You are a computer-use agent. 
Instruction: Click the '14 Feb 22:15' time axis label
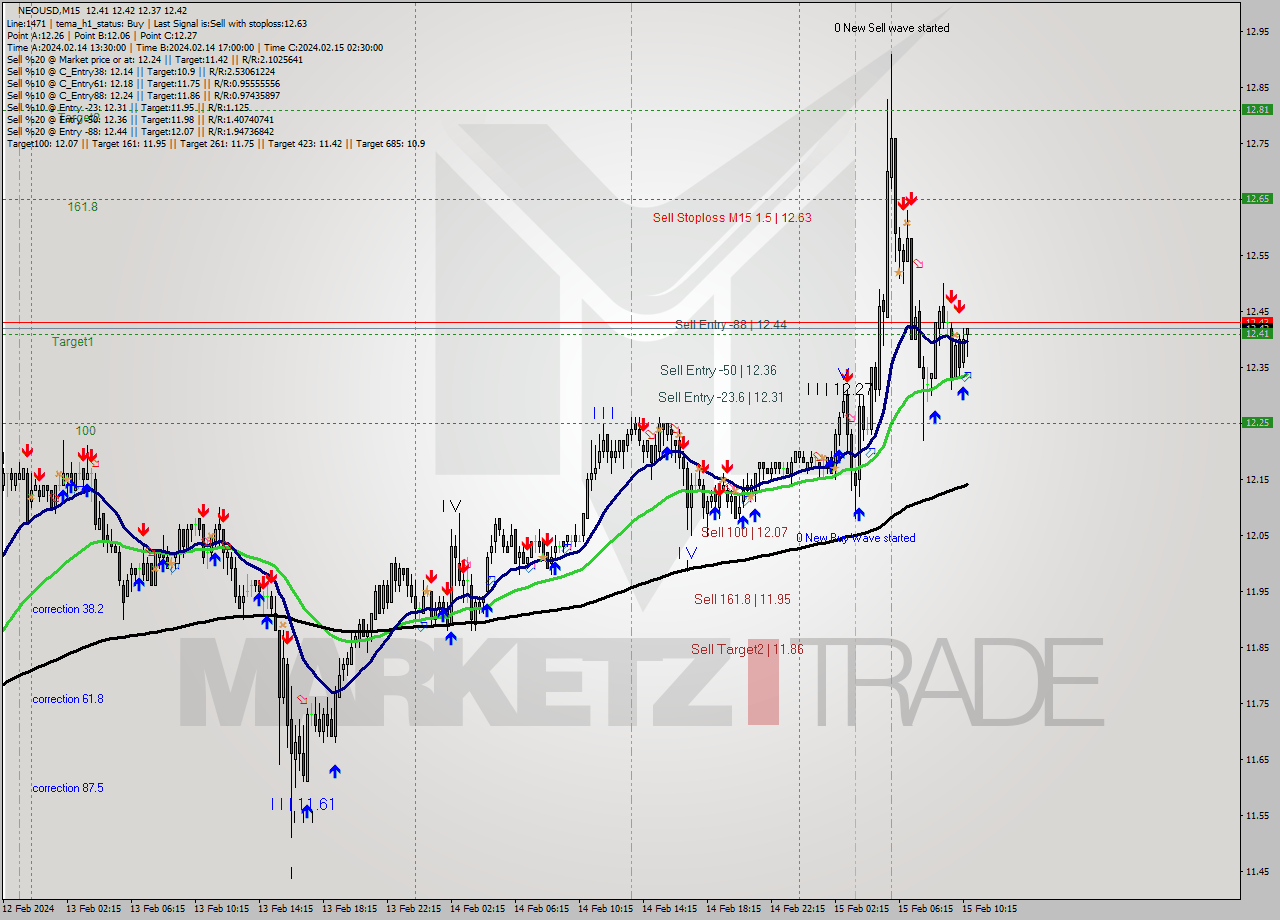tap(797, 909)
